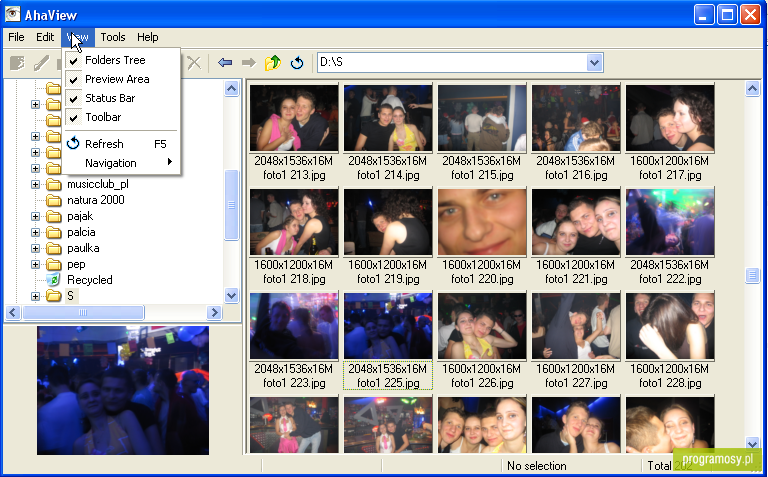Open the Navigation submenu
This screenshot has width=768, height=477.
(122, 163)
